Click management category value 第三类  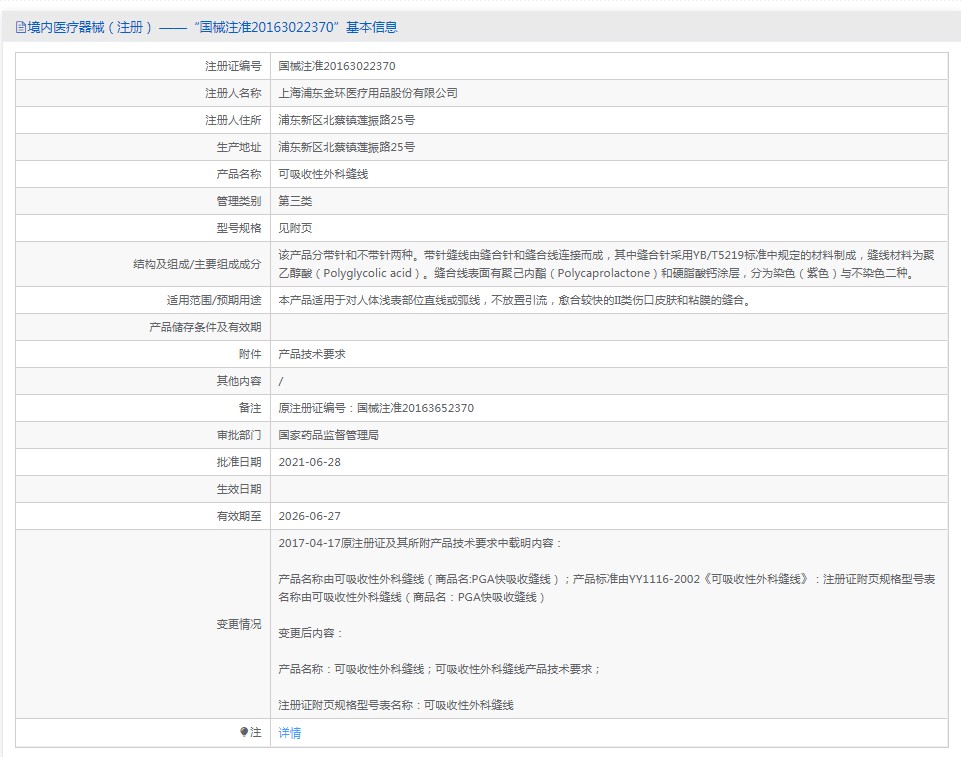(295, 201)
